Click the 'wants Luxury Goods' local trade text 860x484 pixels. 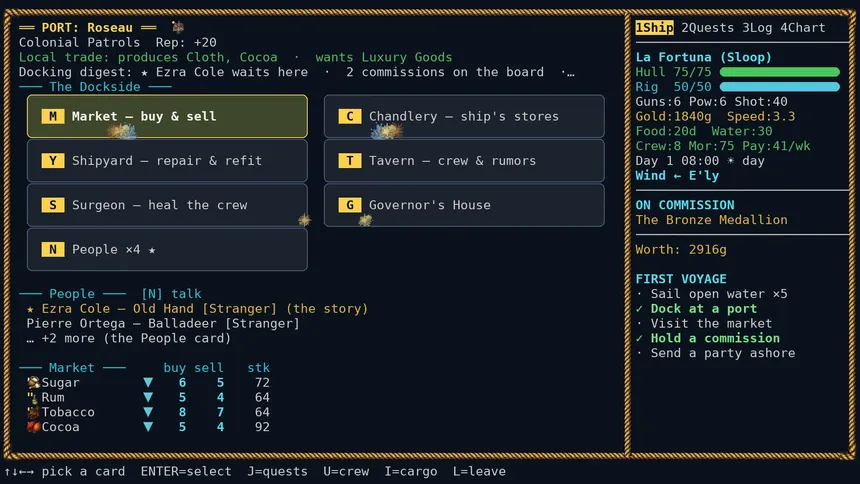383,57
